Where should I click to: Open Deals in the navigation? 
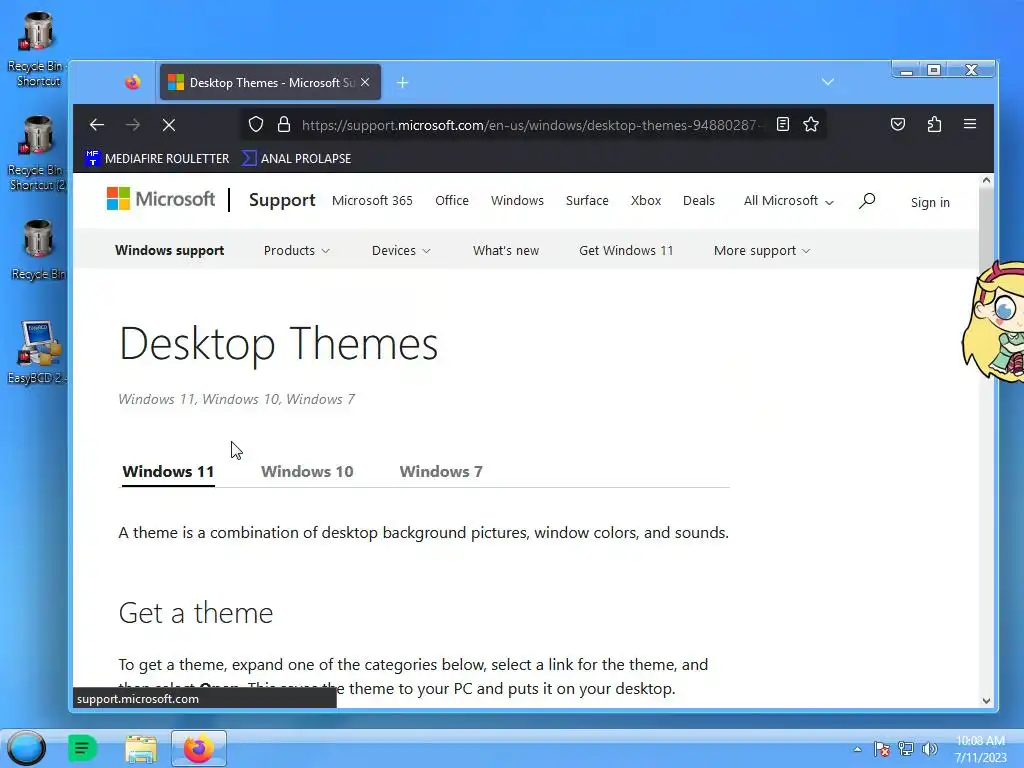click(x=699, y=200)
